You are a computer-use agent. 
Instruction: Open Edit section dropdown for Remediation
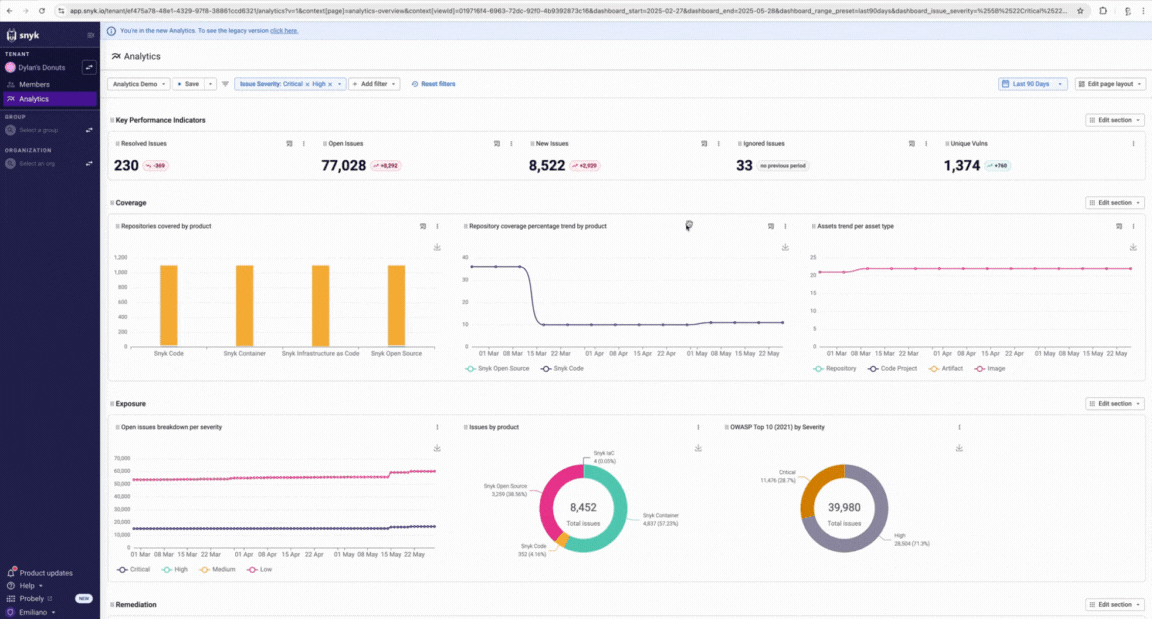pyautogui.click(x=1115, y=605)
